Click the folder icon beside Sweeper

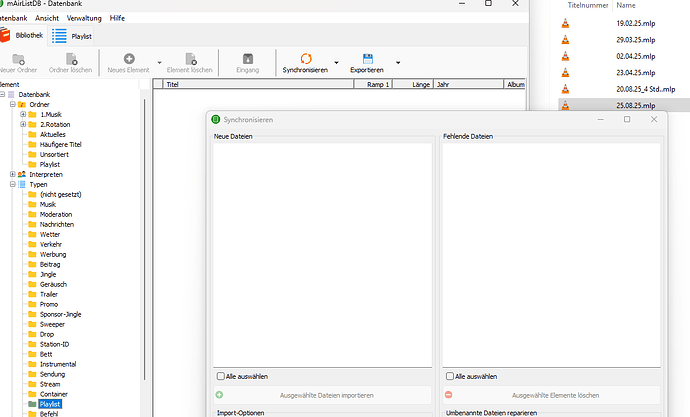32,324
